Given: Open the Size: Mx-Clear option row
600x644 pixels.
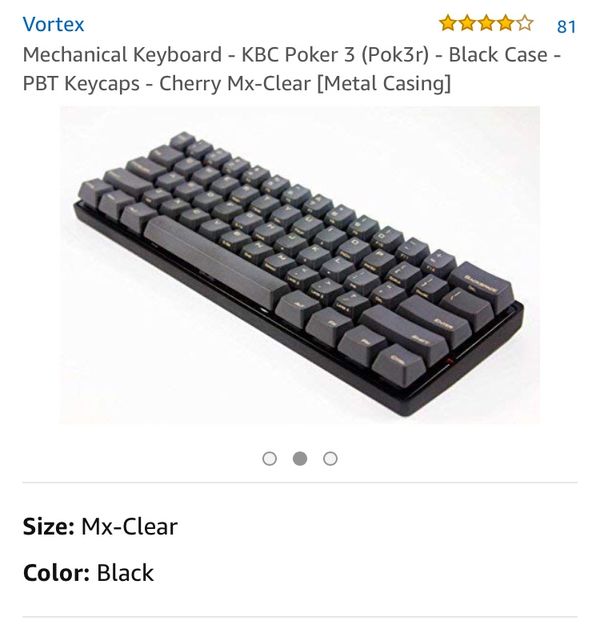Looking at the screenshot, I should [x=300, y=527].
